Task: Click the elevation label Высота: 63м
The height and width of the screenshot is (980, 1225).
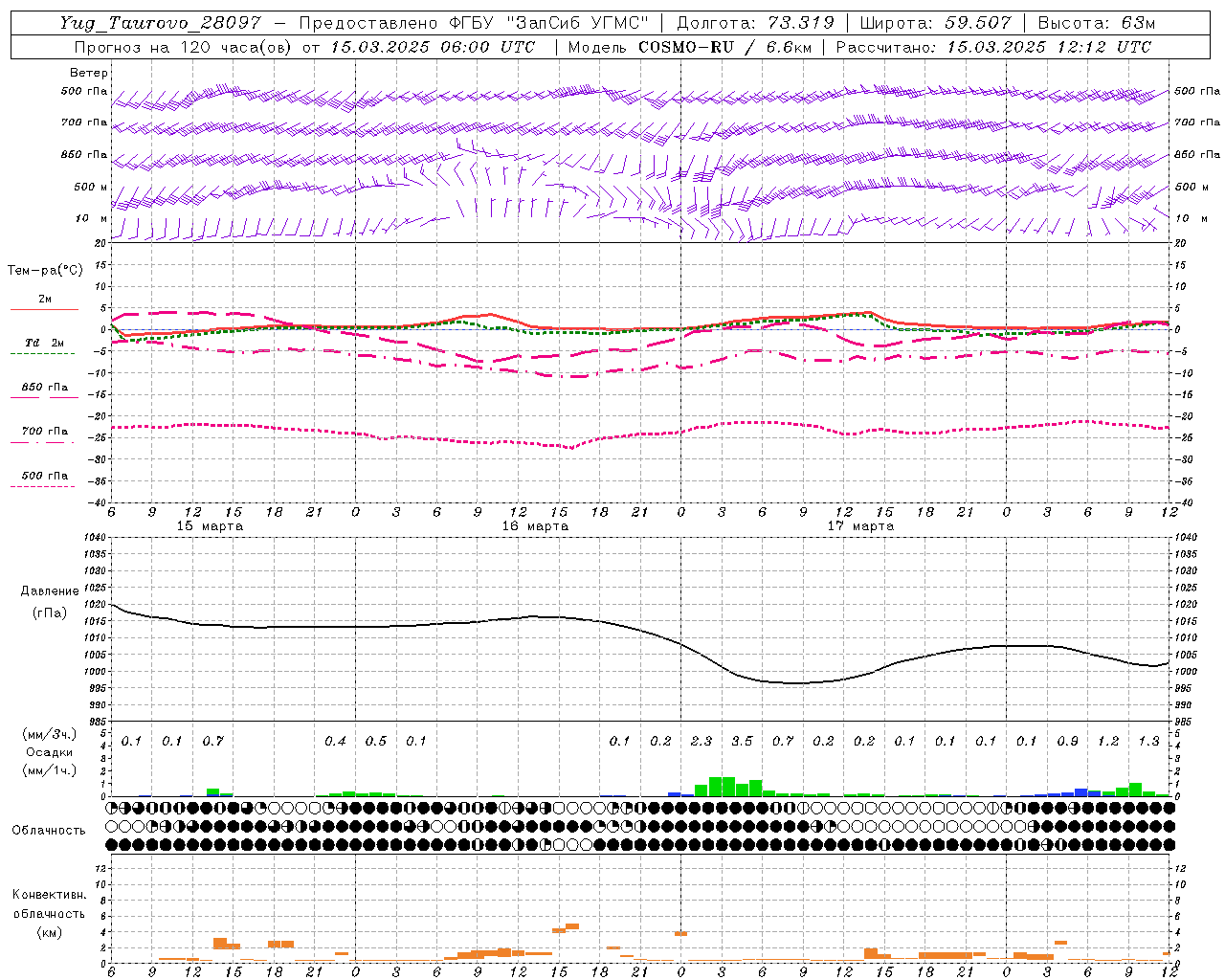Action: 1097,23
